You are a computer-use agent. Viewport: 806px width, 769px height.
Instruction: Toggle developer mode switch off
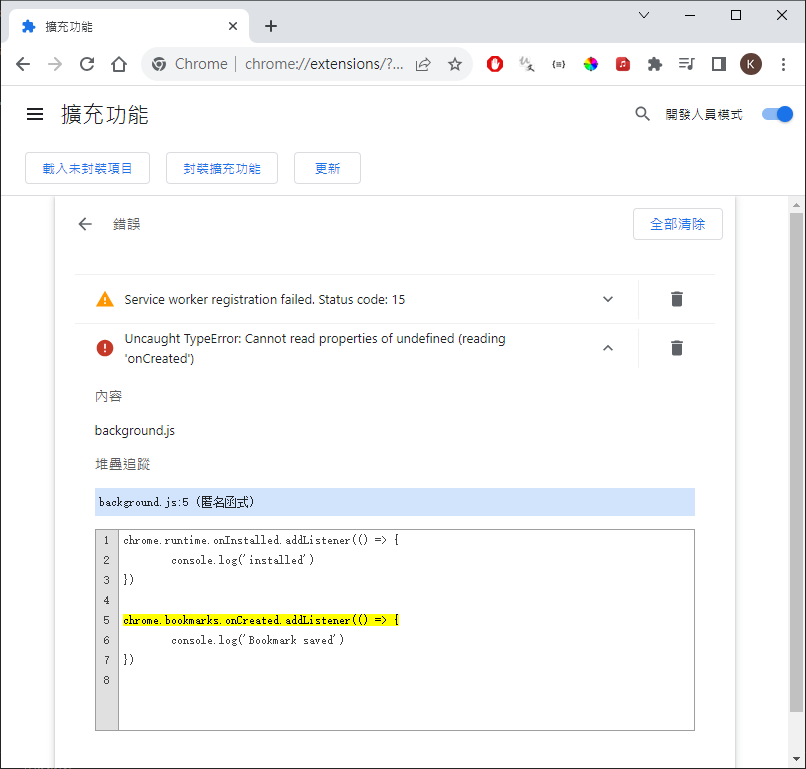click(777, 114)
